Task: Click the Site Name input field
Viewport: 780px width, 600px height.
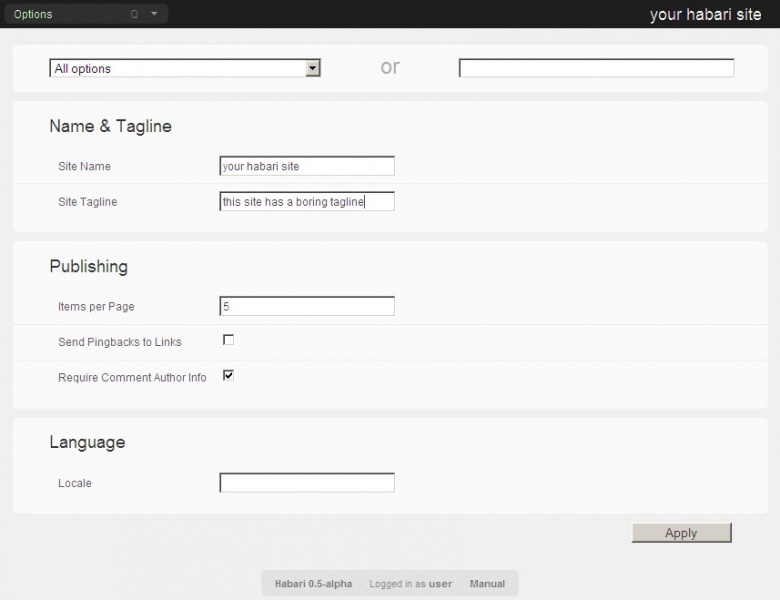Action: (x=307, y=166)
